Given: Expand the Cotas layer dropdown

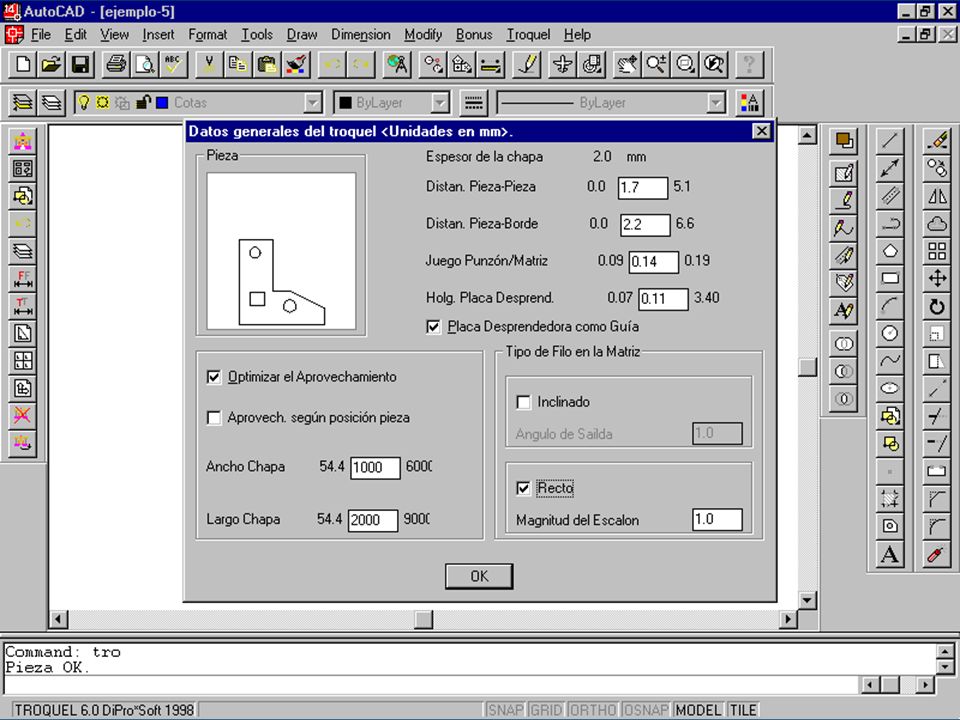Looking at the screenshot, I should 313,103.
